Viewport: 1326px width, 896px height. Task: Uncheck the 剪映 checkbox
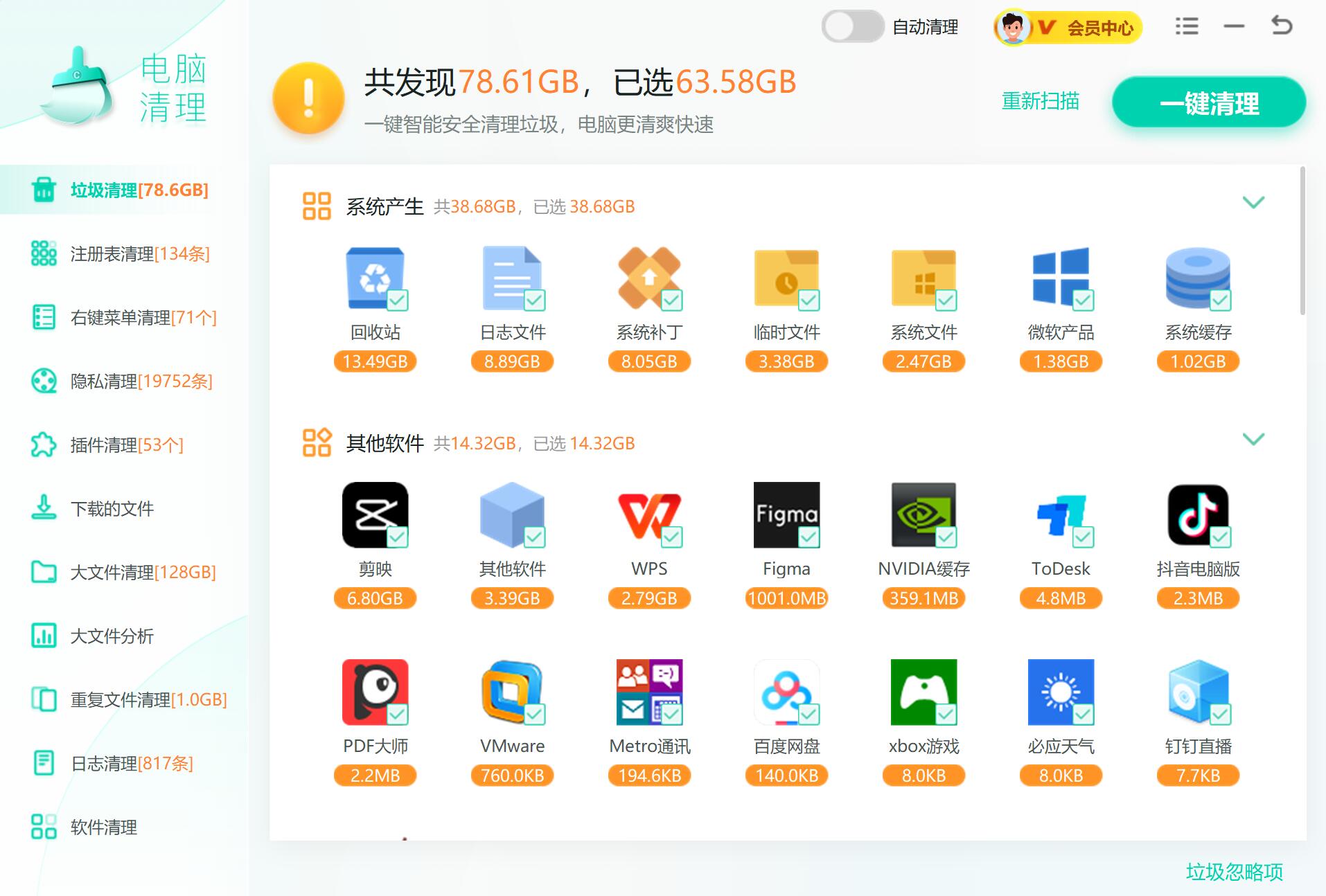[397, 537]
